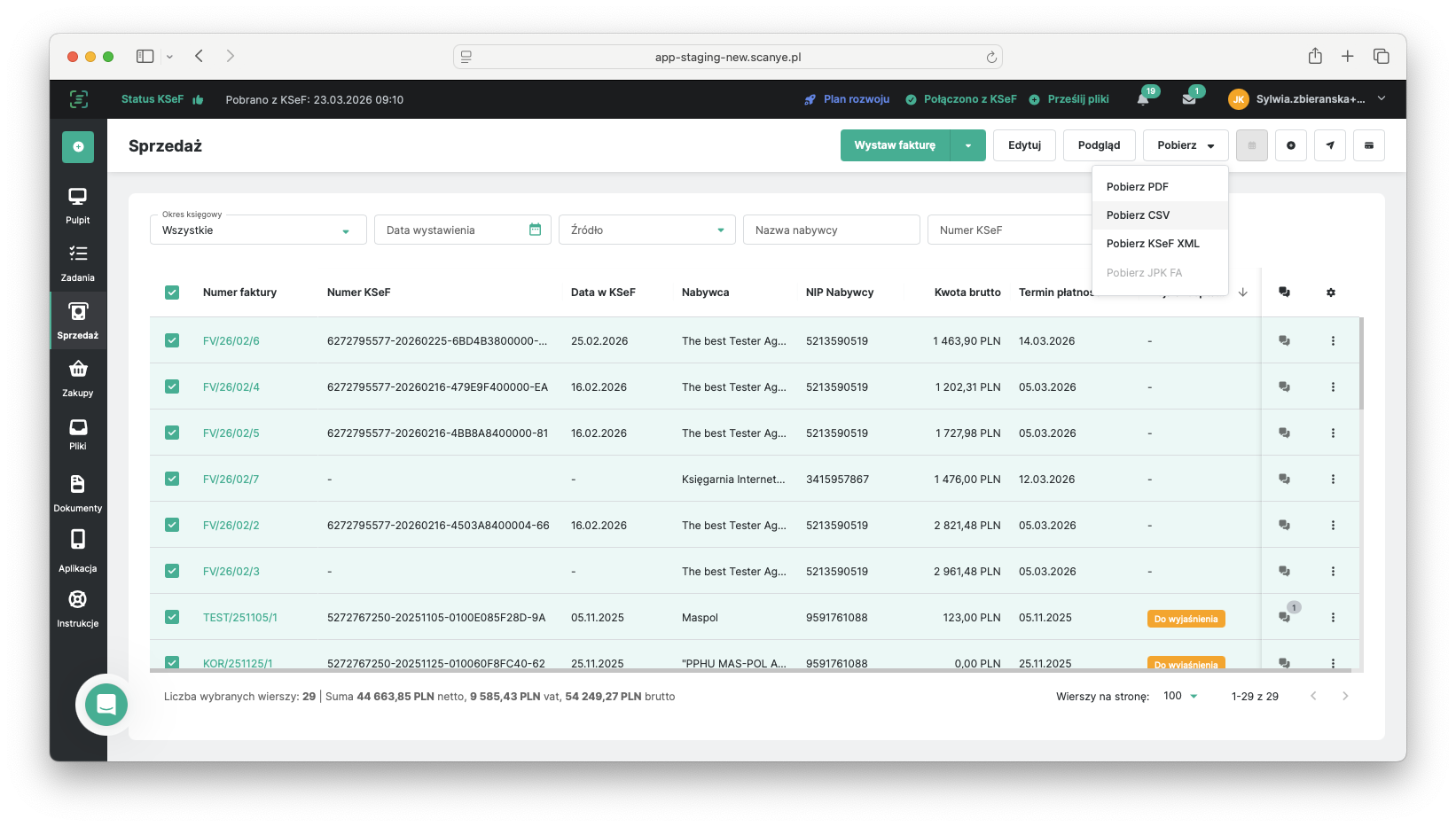Open Pulpit in the sidebar

coord(78,206)
